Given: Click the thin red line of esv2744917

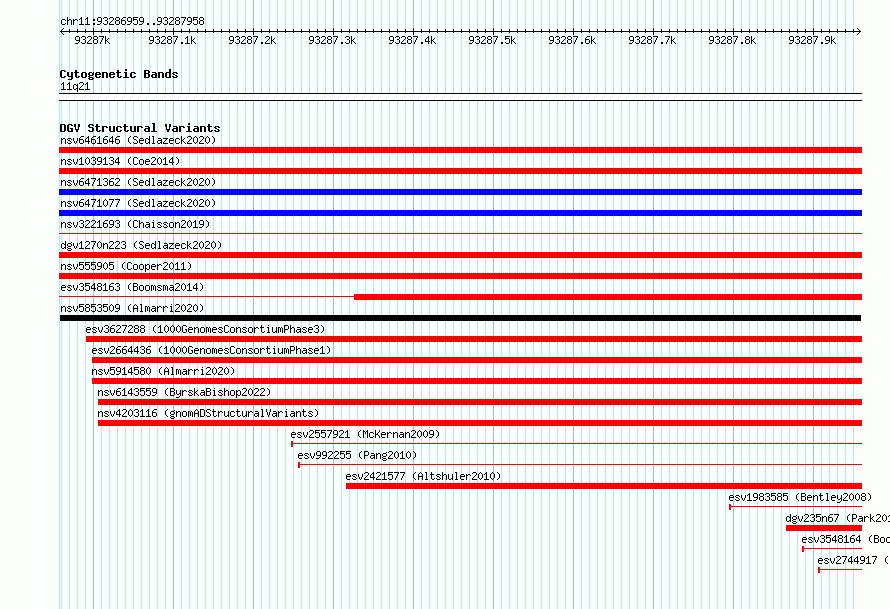Looking at the screenshot, I should (839, 569).
